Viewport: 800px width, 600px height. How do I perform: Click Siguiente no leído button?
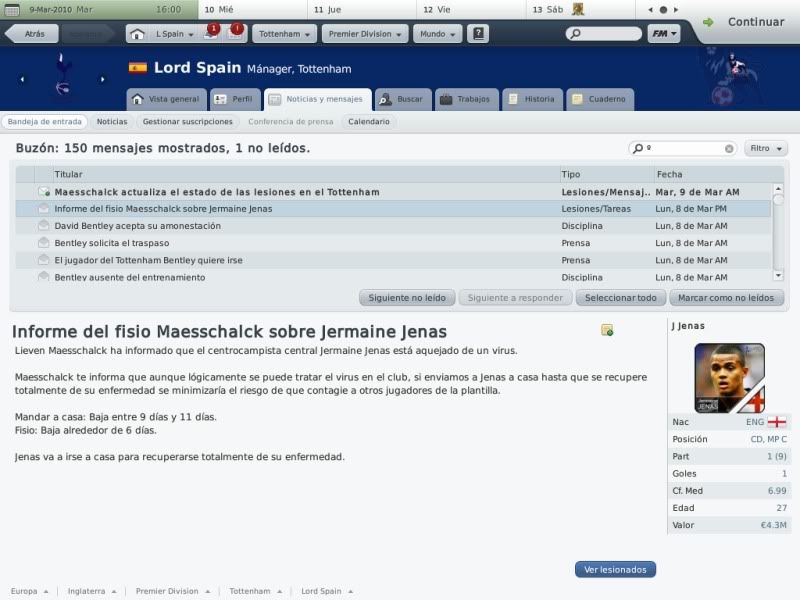click(x=407, y=298)
